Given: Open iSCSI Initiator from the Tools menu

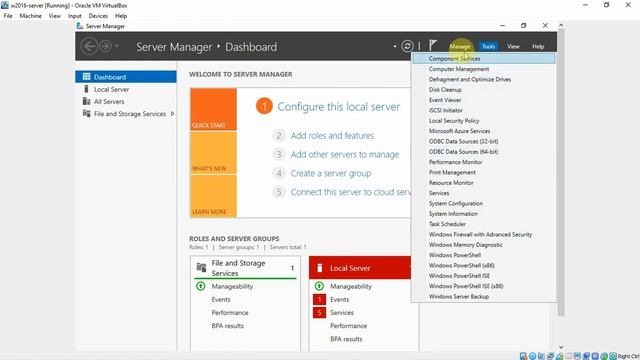Looking at the screenshot, I should click(x=484, y=111).
